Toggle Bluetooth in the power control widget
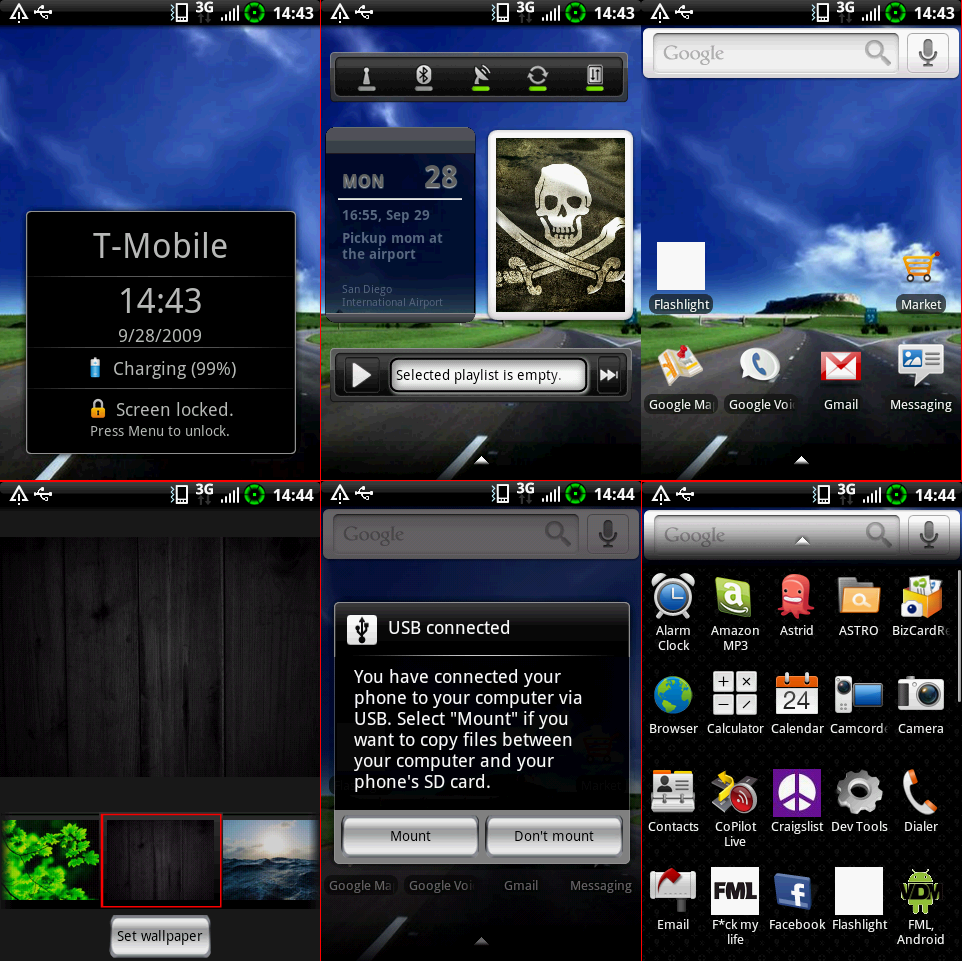962x961 pixels. pyautogui.click(x=424, y=77)
